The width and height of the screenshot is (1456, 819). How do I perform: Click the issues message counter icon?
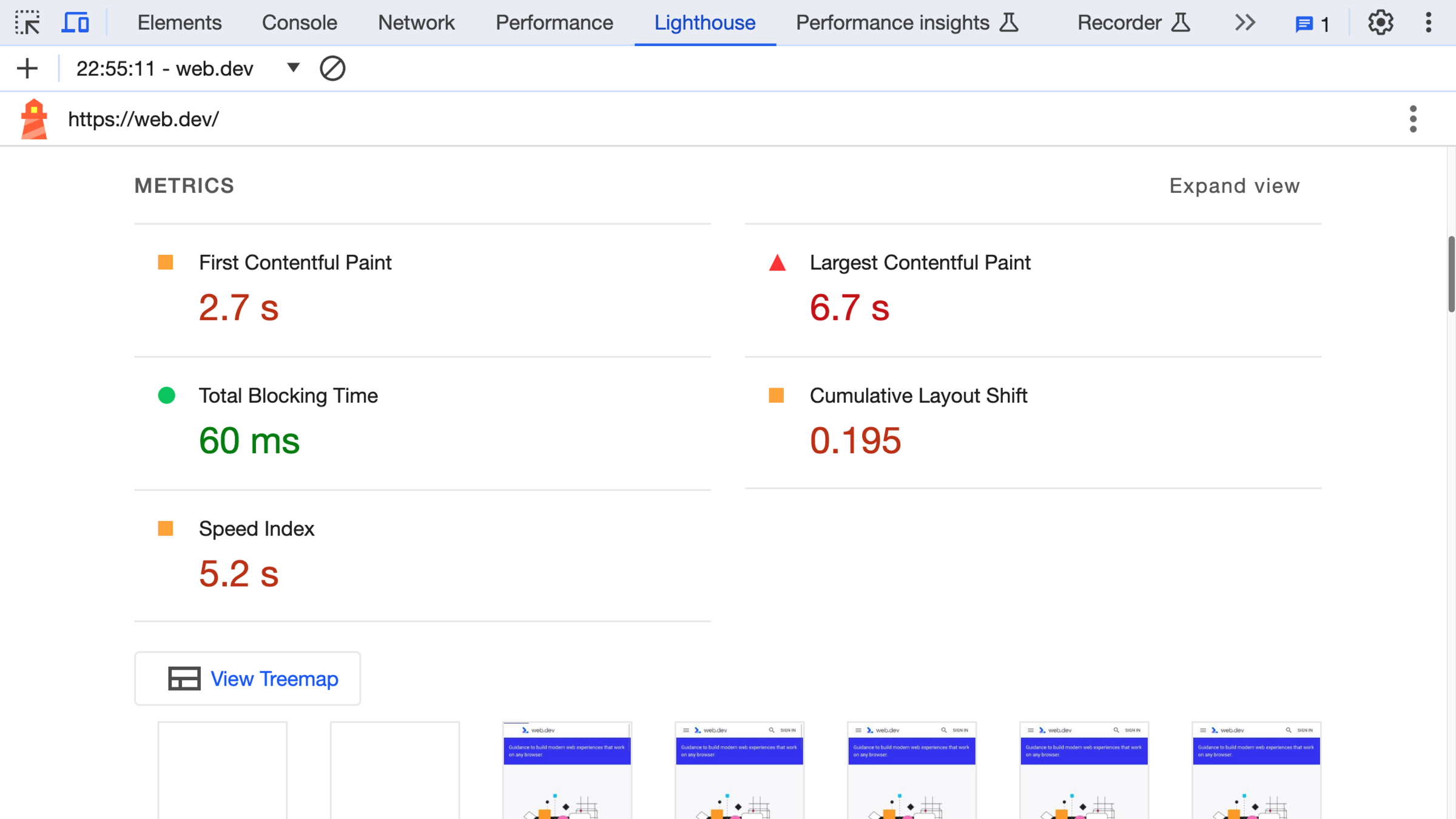coord(1312,24)
